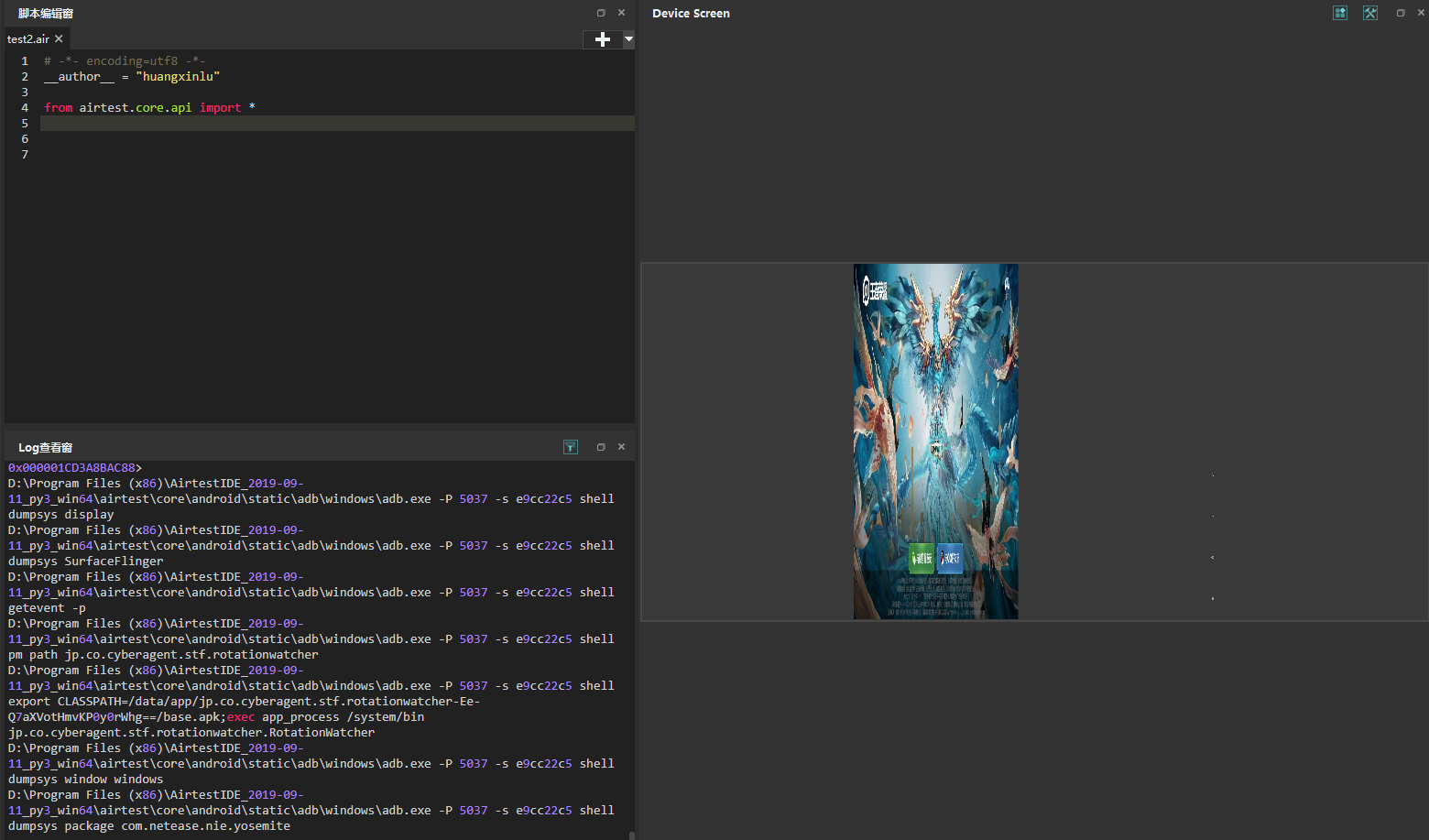
Task: Float the Device Screen panel
Action: point(1401,13)
